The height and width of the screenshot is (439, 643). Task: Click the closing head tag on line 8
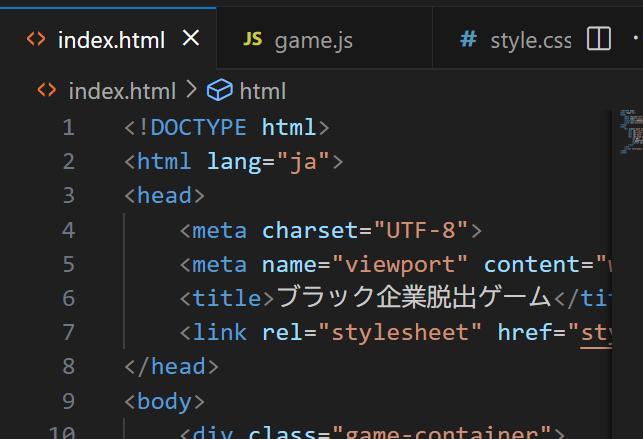pos(172,366)
